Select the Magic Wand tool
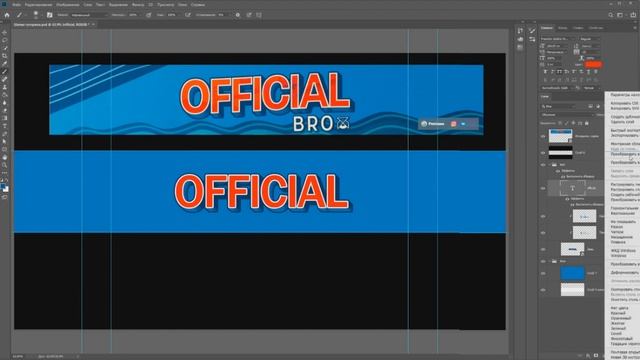Viewport: 640px width, 360px height. pyautogui.click(x=4, y=48)
